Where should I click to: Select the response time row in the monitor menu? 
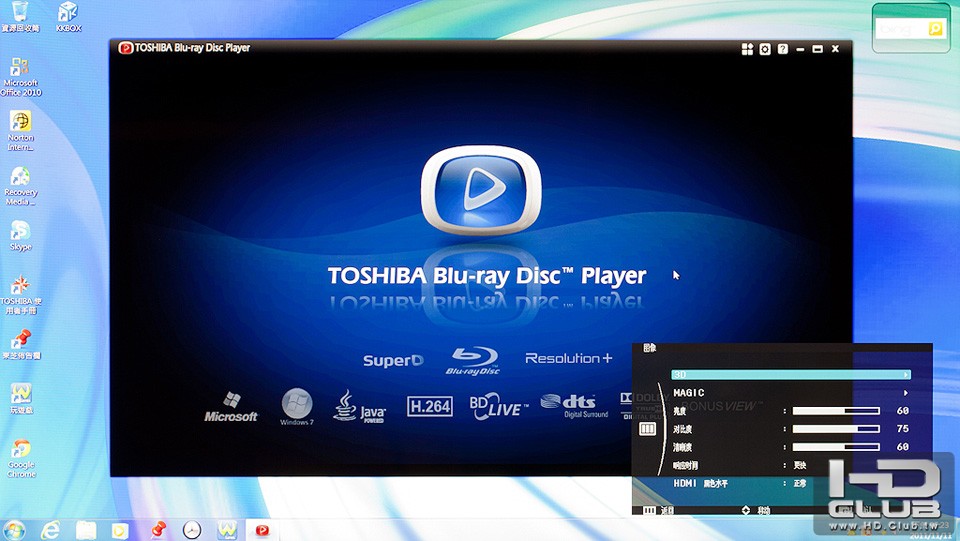point(791,466)
